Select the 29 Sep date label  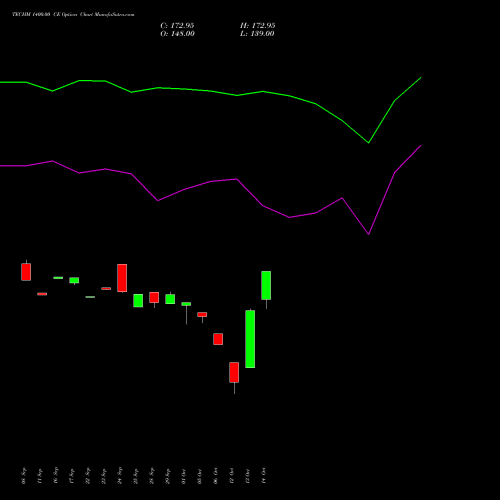pos(168,476)
